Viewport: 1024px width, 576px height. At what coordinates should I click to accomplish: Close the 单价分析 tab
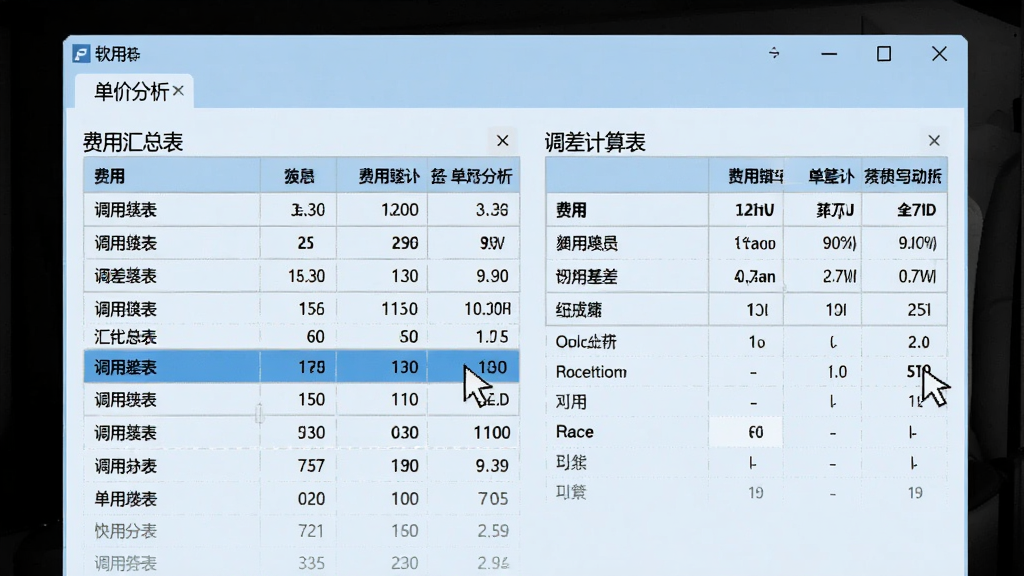tap(178, 91)
